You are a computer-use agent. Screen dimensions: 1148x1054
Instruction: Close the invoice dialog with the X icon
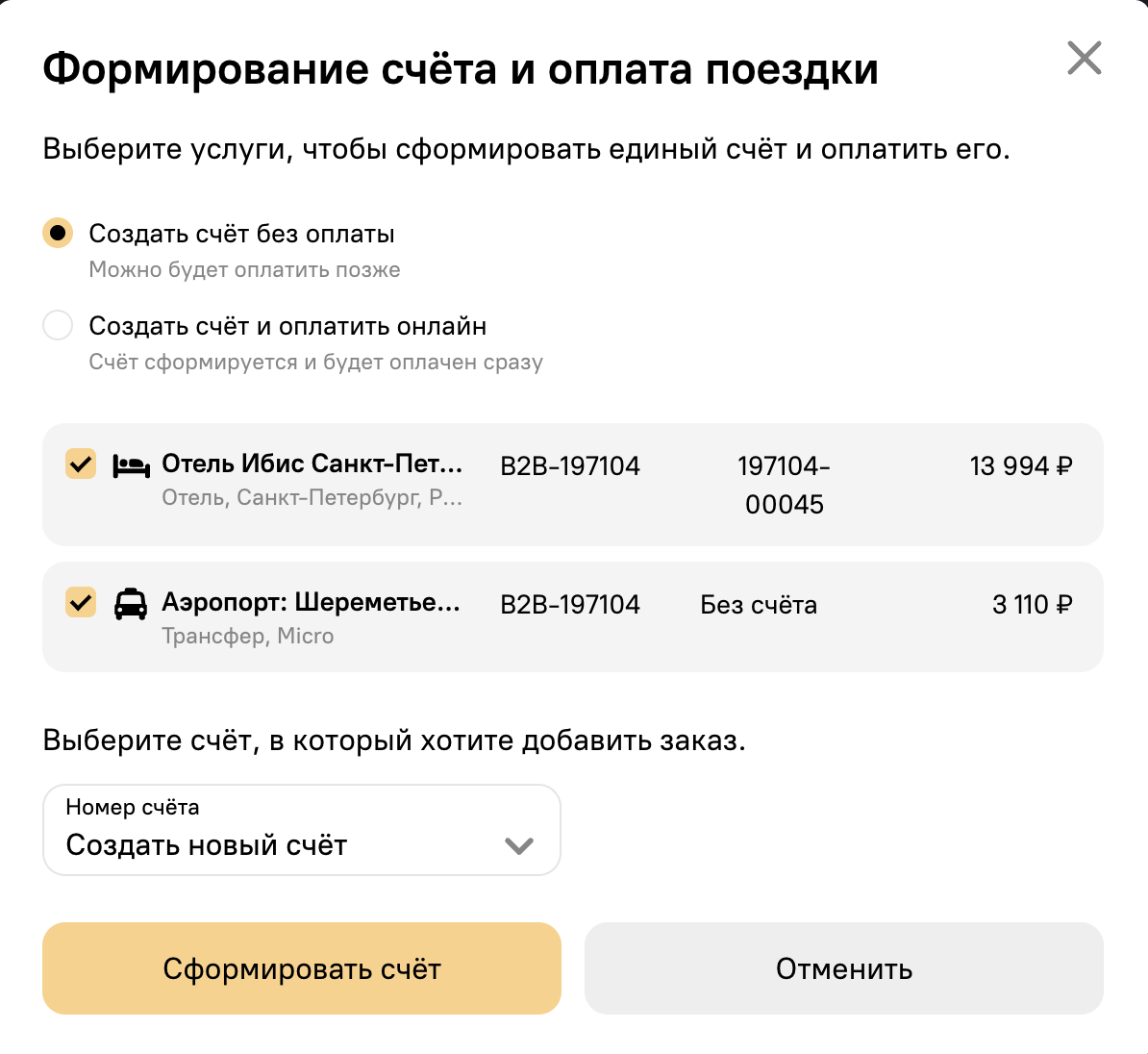point(1085,58)
